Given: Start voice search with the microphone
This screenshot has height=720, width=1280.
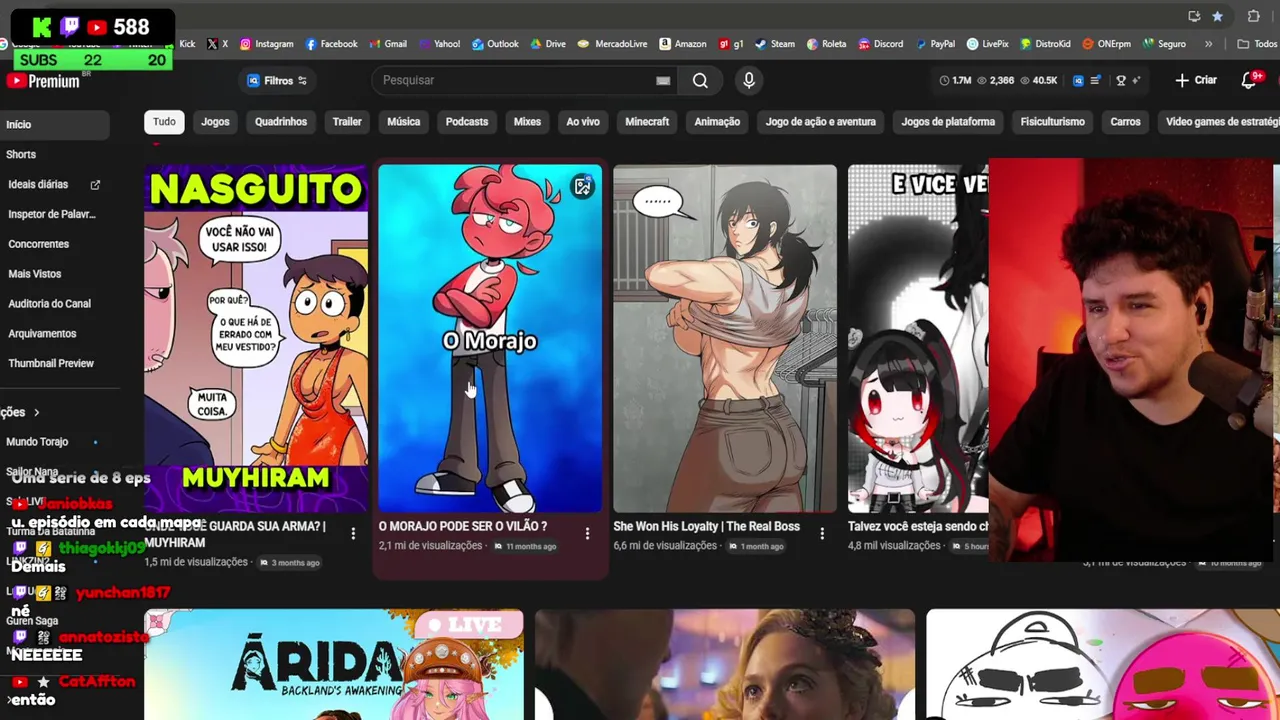Looking at the screenshot, I should 749,80.
